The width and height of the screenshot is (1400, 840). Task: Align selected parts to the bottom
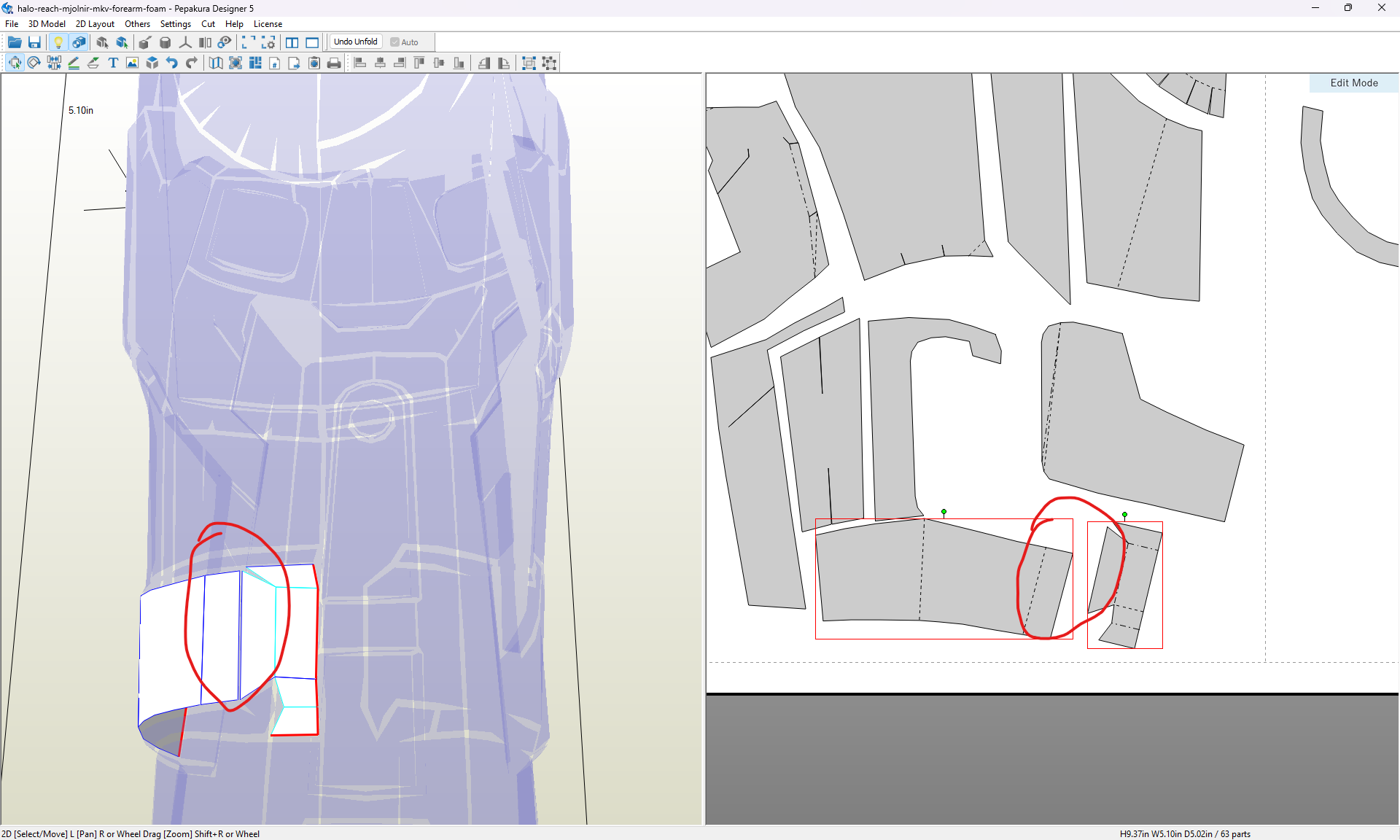(x=459, y=63)
